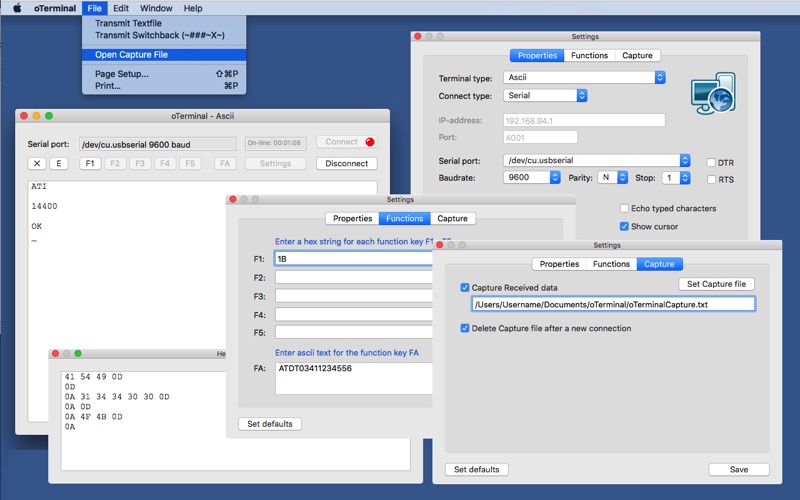Viewport: 800px width, 500px height.
Task: Choose Print from File menu
Action: [164, 86]
